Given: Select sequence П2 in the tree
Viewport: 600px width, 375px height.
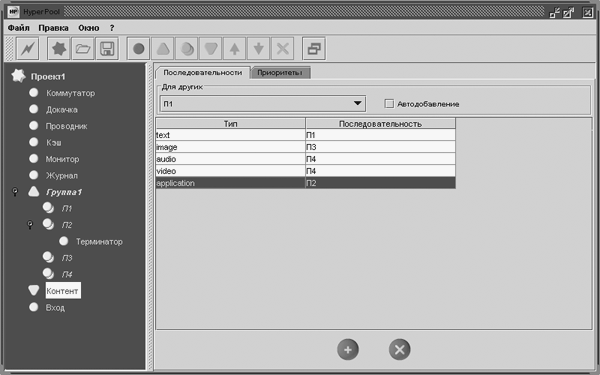Looking at the screenshot, I should 67,225.
